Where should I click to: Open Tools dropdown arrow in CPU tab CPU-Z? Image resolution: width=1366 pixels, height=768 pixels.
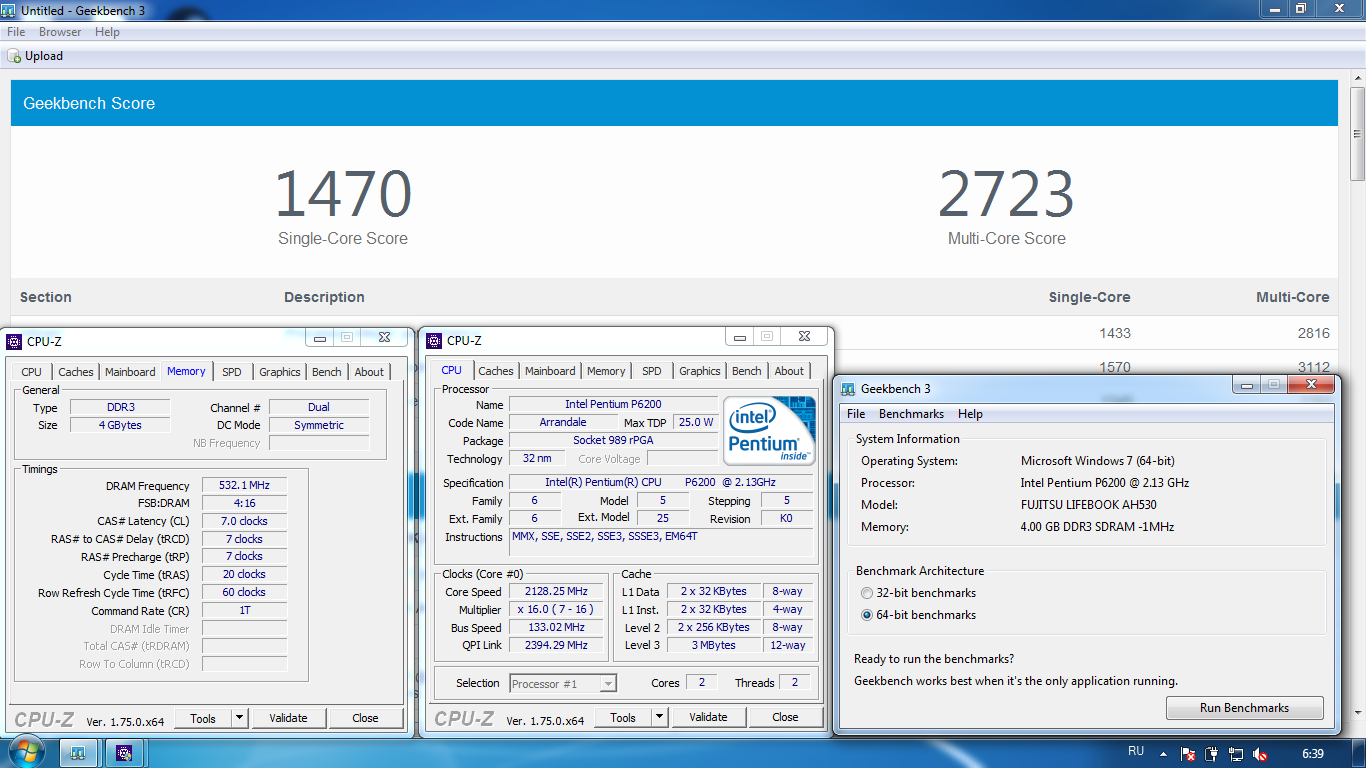click(x=659, y=717)
